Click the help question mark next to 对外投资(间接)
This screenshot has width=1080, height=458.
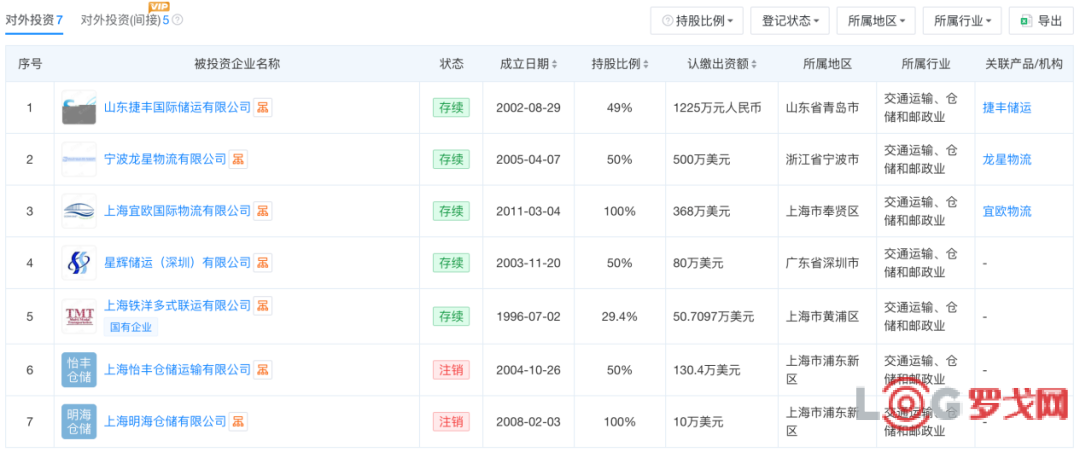[x=178, y=20]
